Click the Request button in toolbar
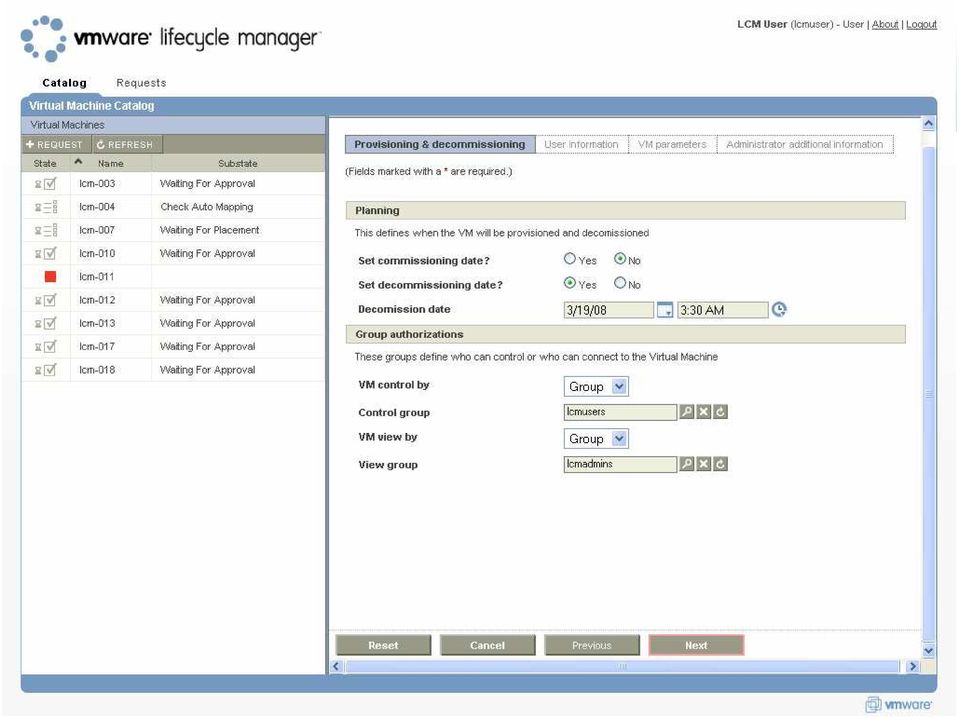Viewport: 960px width, 718px height. pos(56,144)
